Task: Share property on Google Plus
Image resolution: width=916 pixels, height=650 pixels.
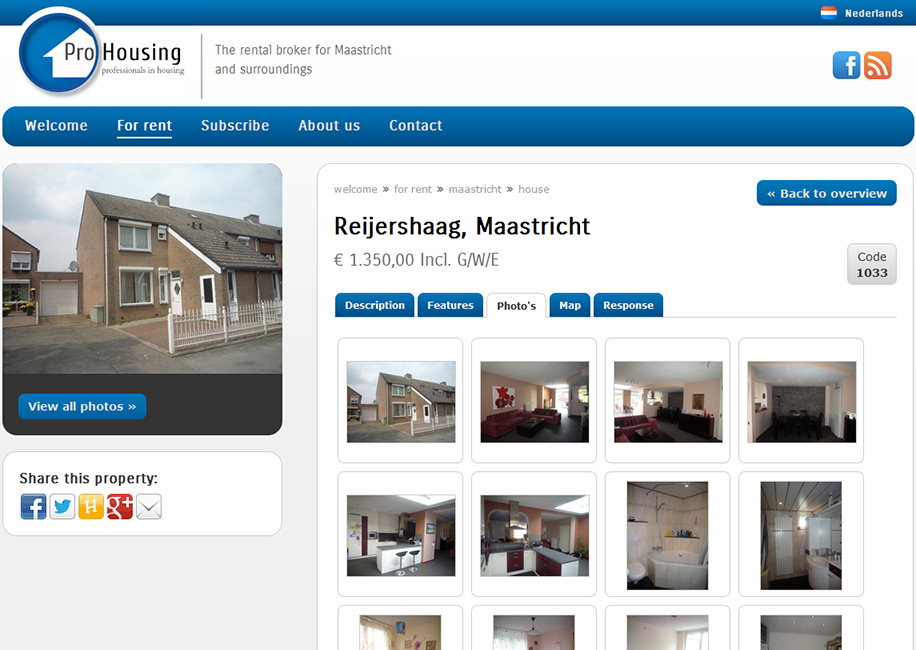Action: (x=120, y=506)
